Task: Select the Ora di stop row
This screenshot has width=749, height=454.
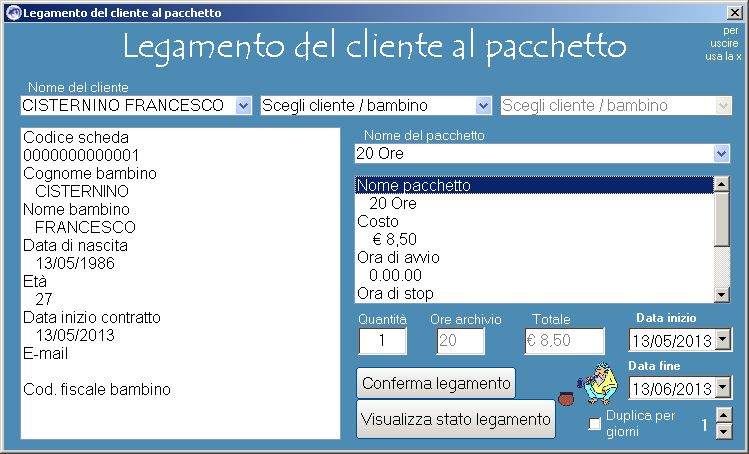Action: pyautogui.click(x=534, y=293)
